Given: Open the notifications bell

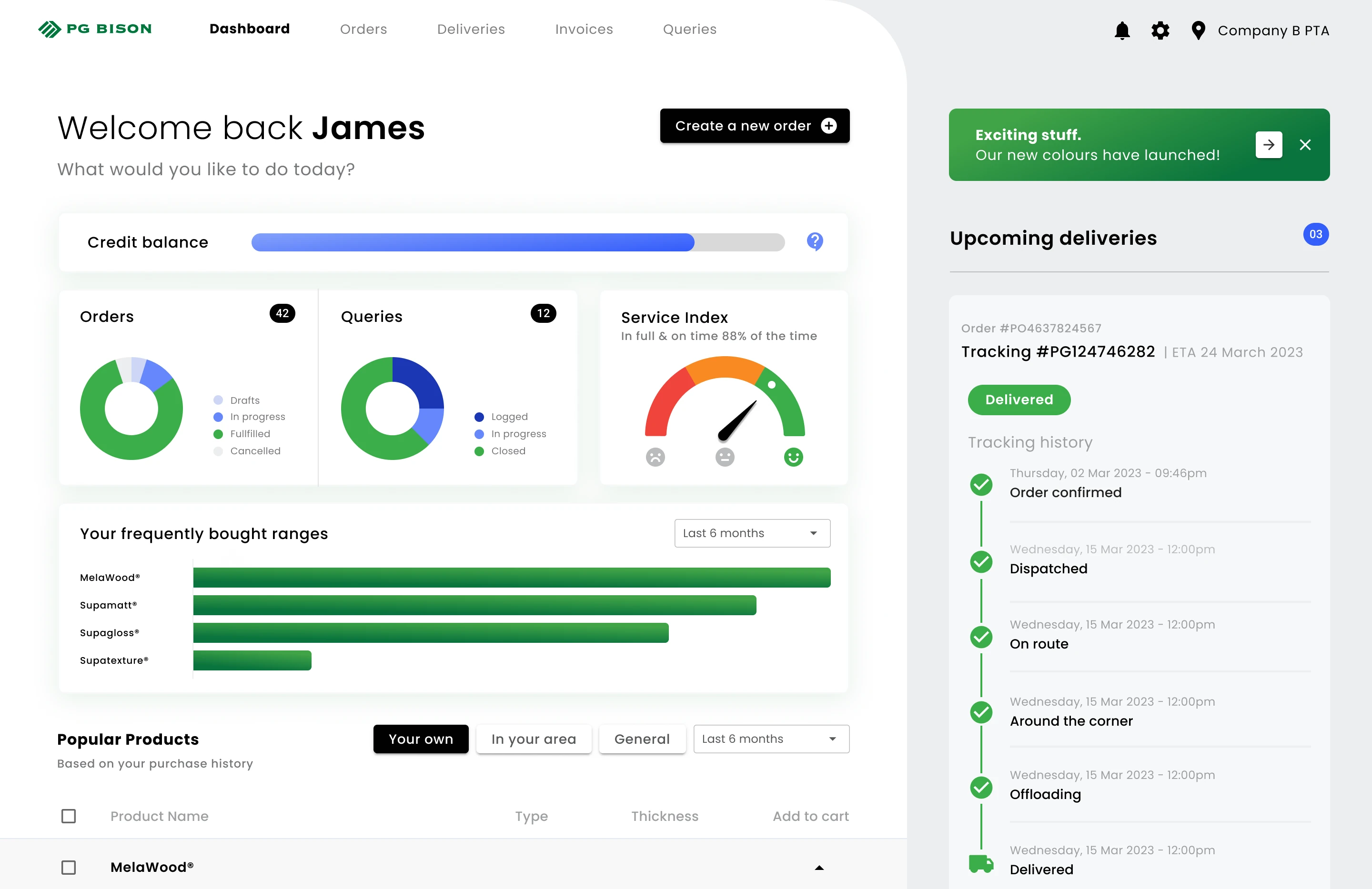Looking at the screenshot, I should tap(1122, 30).
